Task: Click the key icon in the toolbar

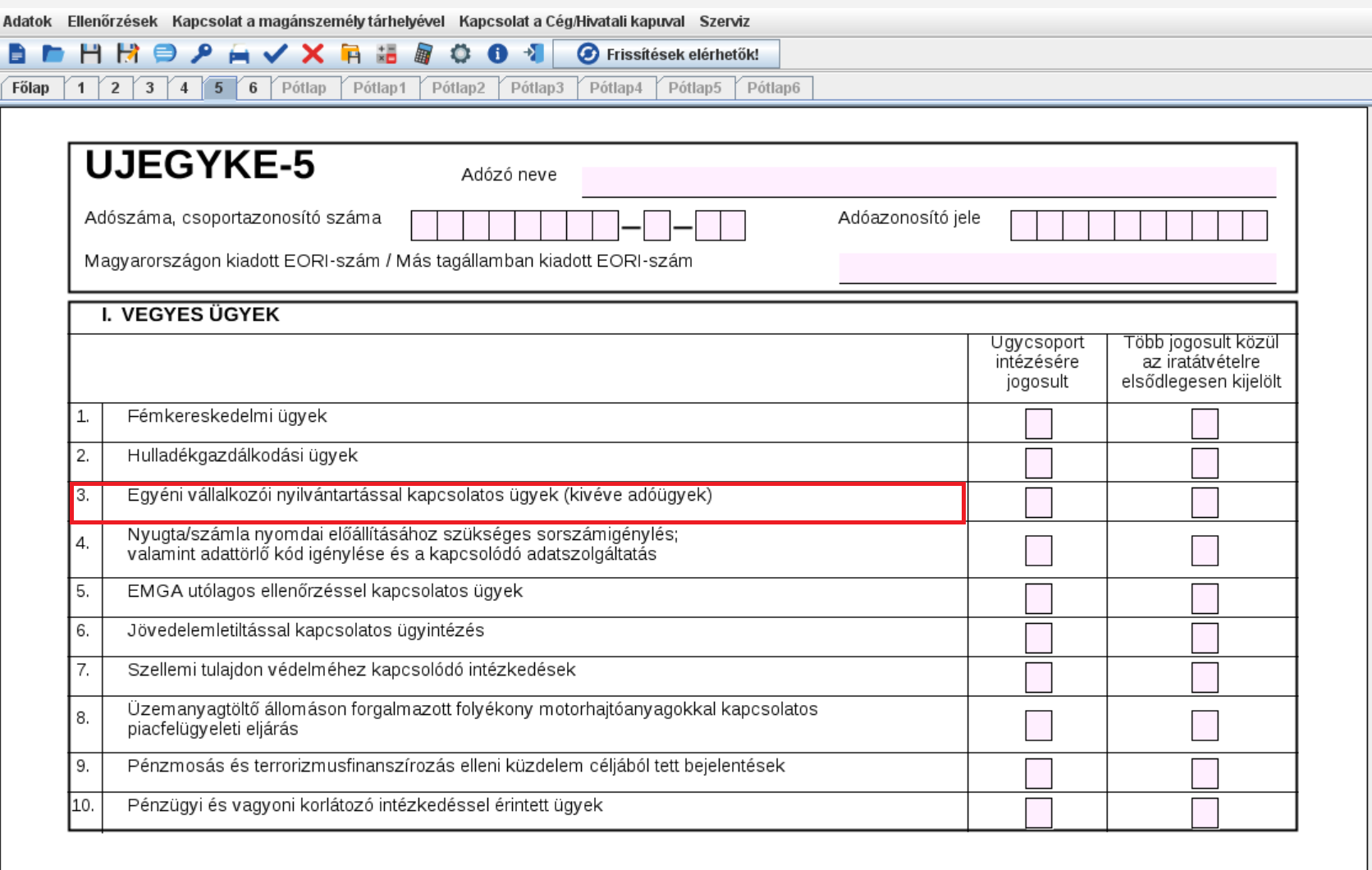Action: [201, 54]
